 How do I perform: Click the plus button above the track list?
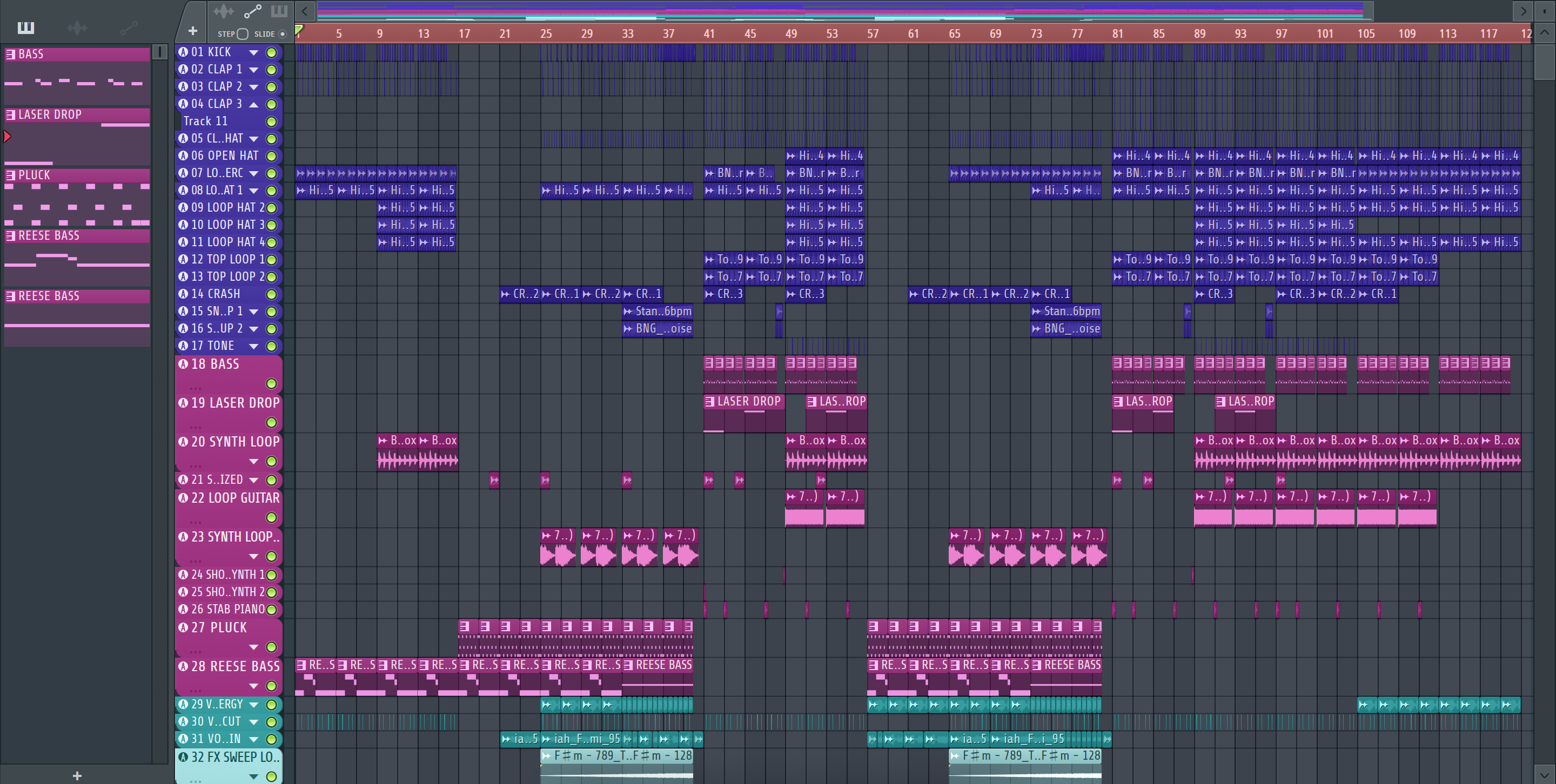[x=193, y=31]
